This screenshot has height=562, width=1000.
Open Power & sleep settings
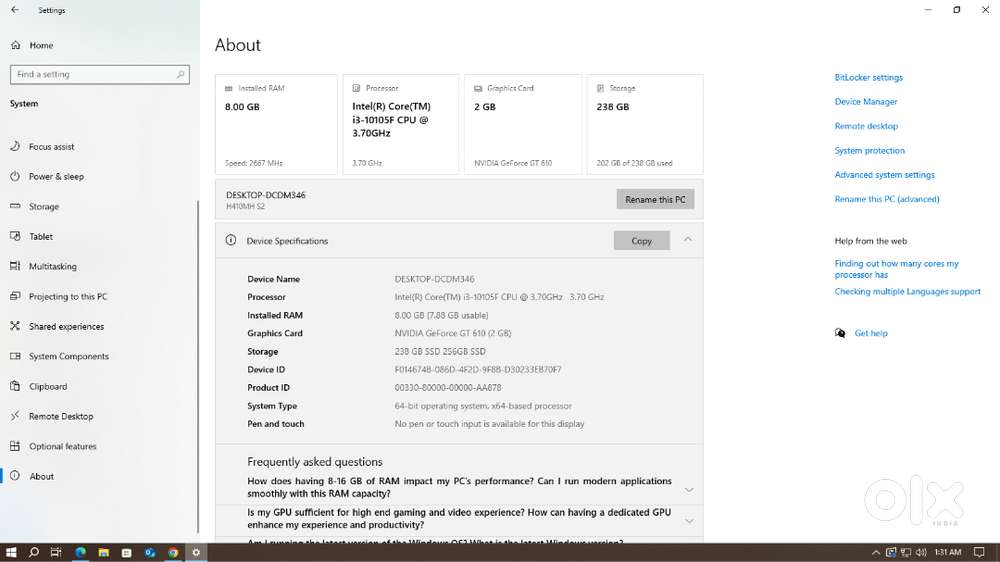[x=56, y=177]
